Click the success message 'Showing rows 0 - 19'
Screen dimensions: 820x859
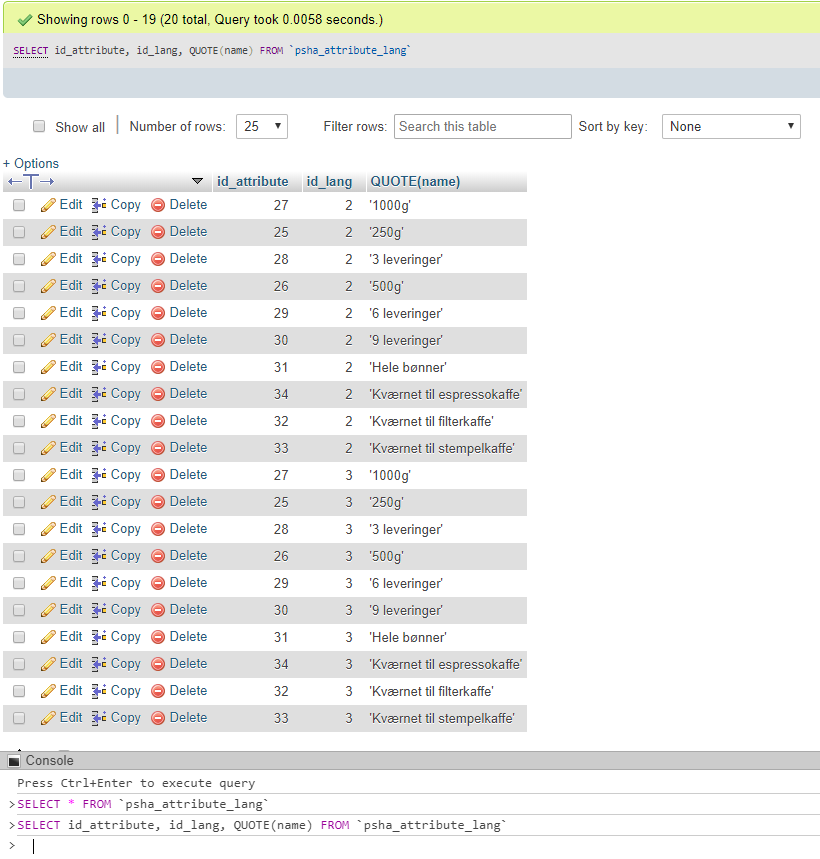pos(210,20)
